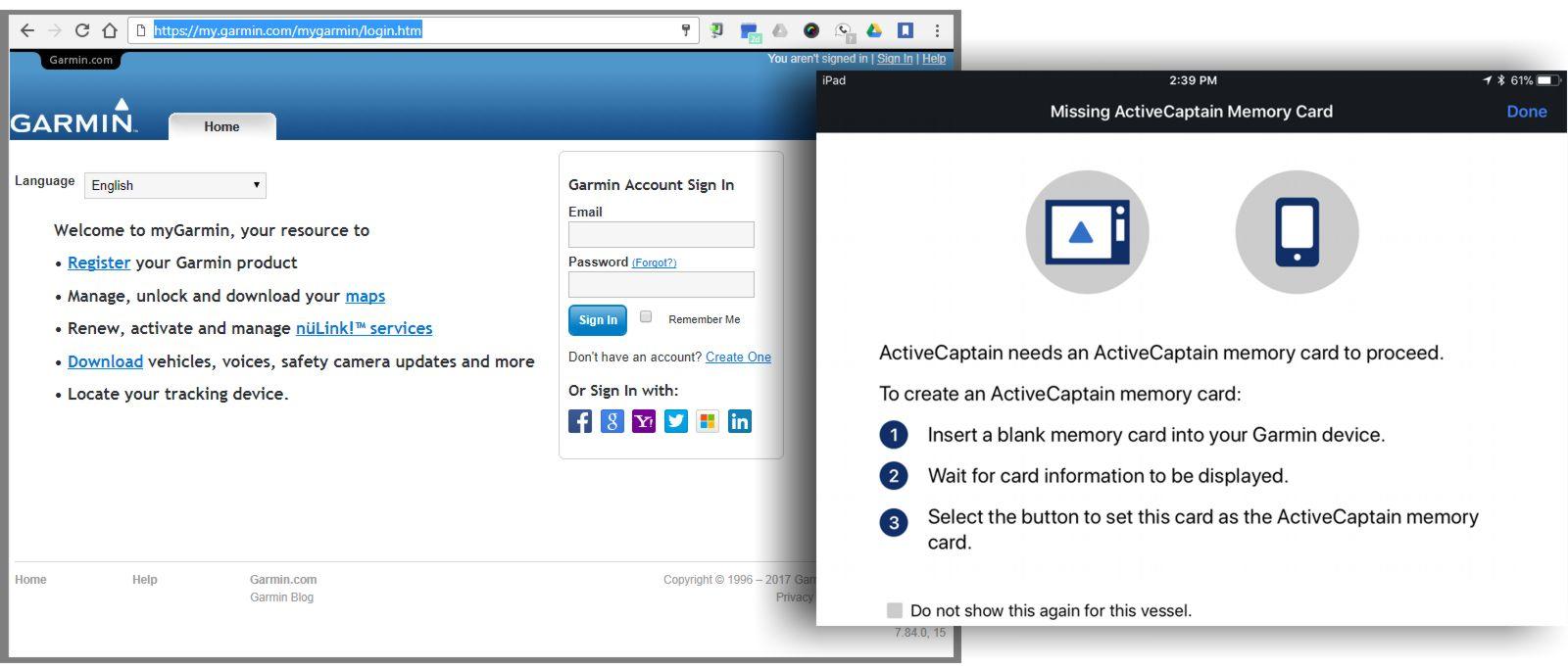Tap the 2:39 PM clock

click(1193, 80)
